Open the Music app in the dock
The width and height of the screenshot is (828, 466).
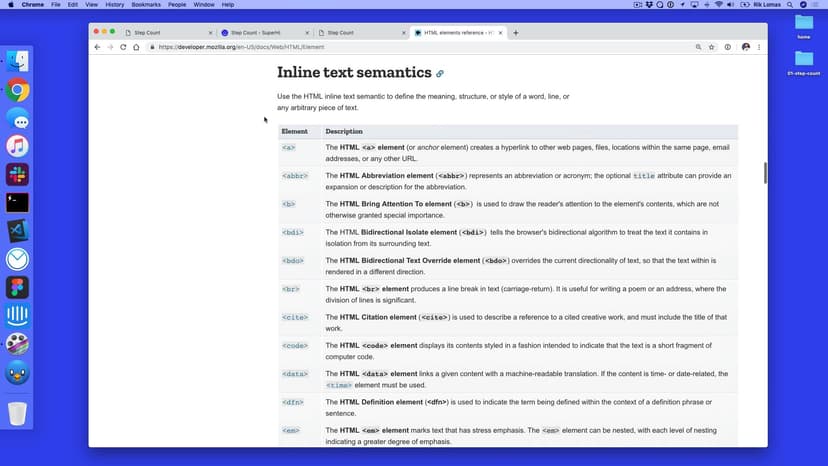(17, 146)
